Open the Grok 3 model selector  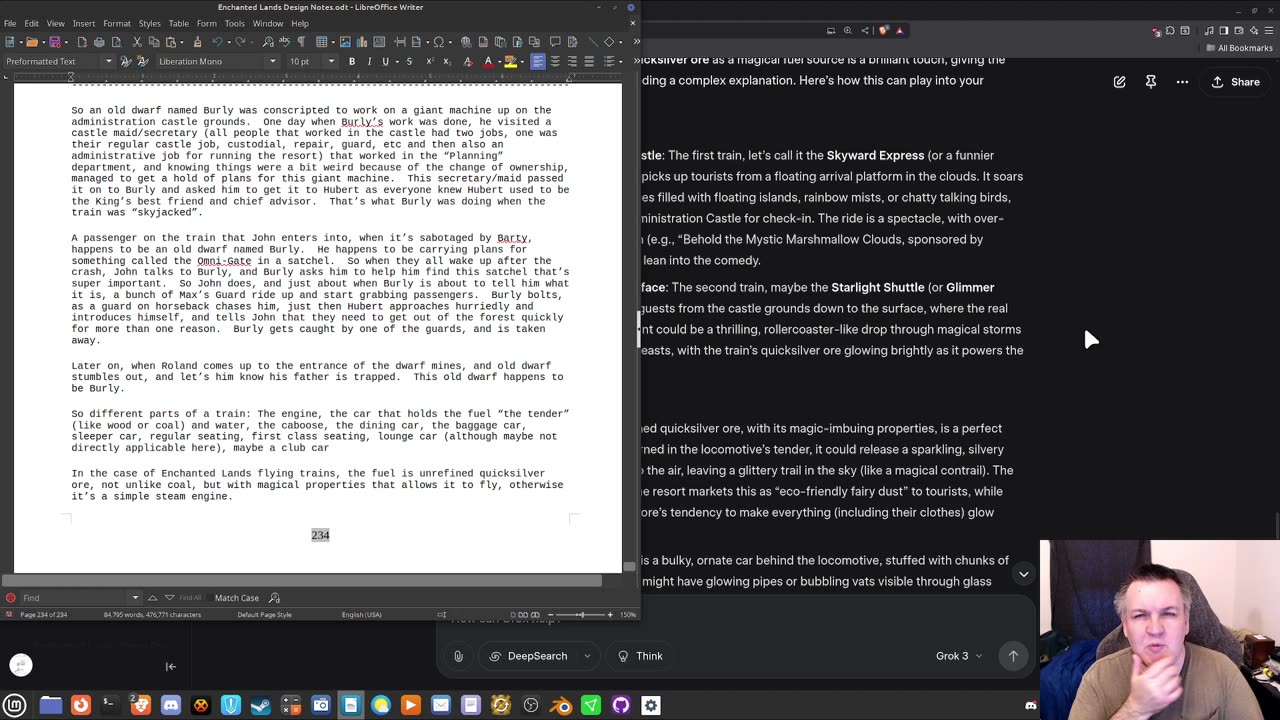958,656
